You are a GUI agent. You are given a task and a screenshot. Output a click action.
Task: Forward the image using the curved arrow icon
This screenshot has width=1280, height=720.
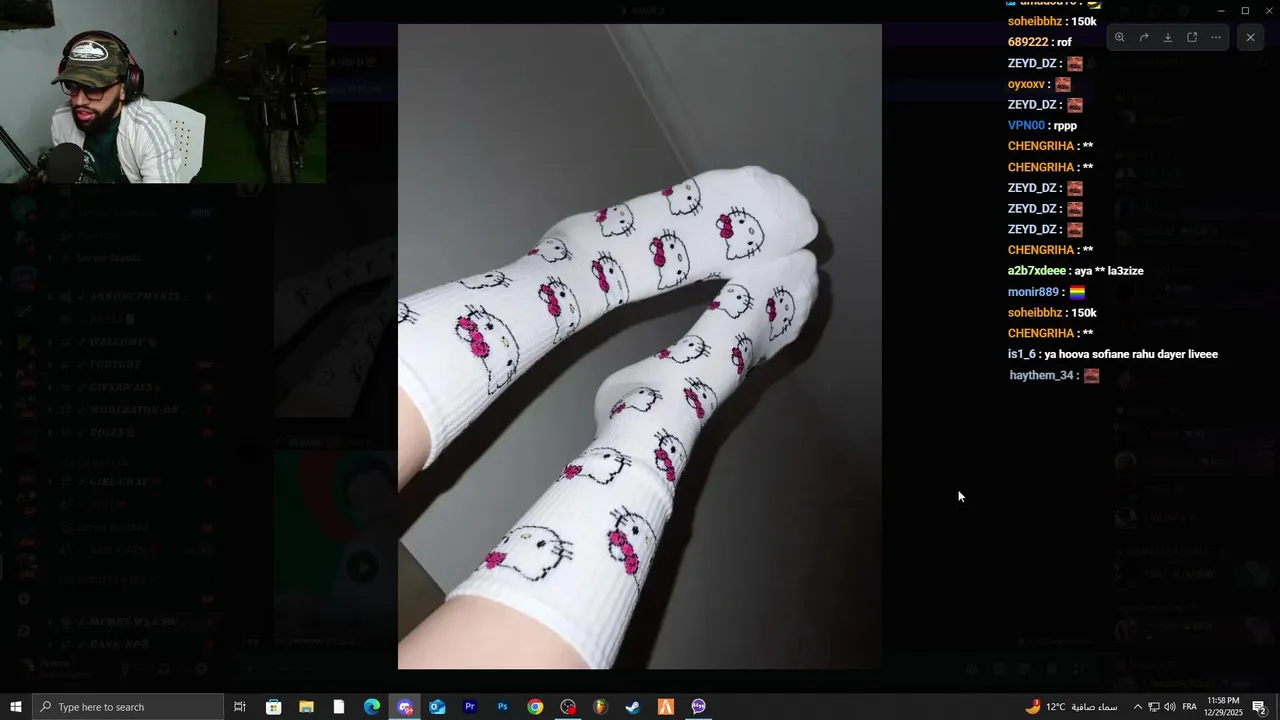pyautogui.click(x=1144, y=37)
